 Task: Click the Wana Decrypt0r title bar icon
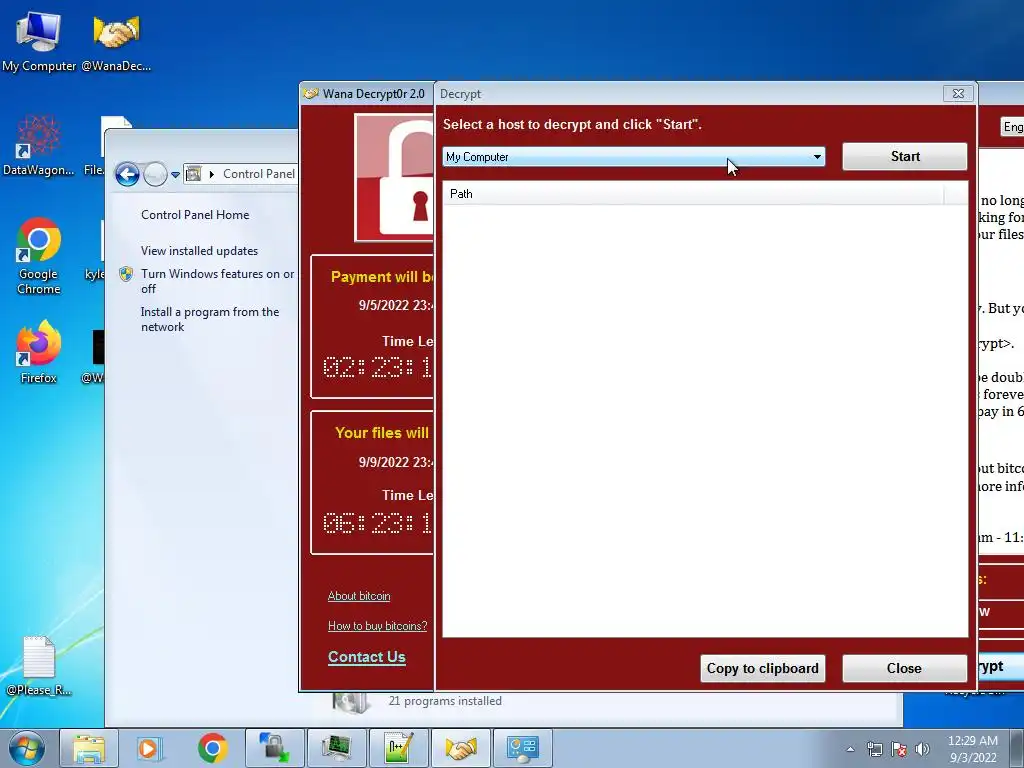(x=311, y=93)
